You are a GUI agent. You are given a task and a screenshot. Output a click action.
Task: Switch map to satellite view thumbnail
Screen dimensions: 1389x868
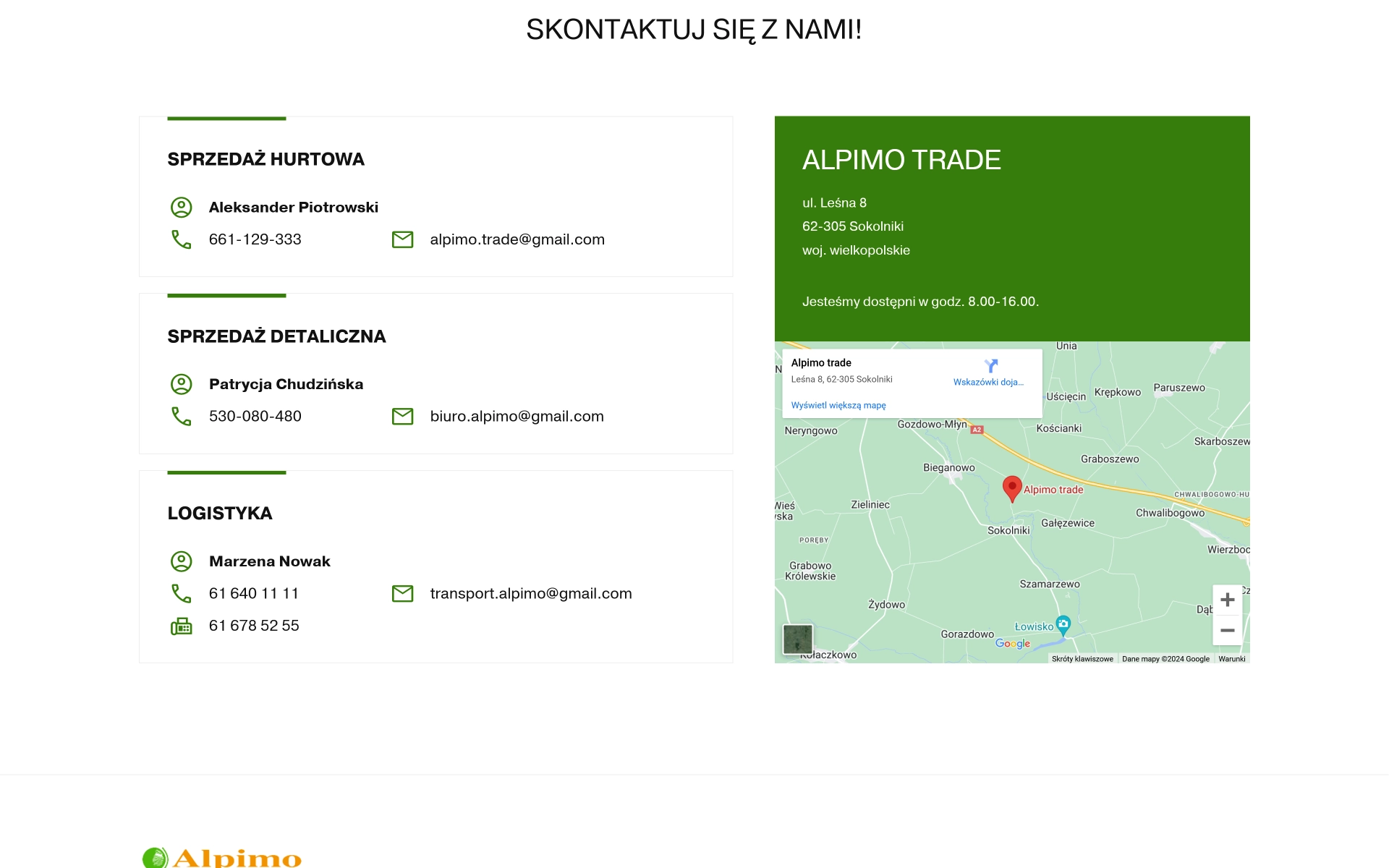pos(798,639)
